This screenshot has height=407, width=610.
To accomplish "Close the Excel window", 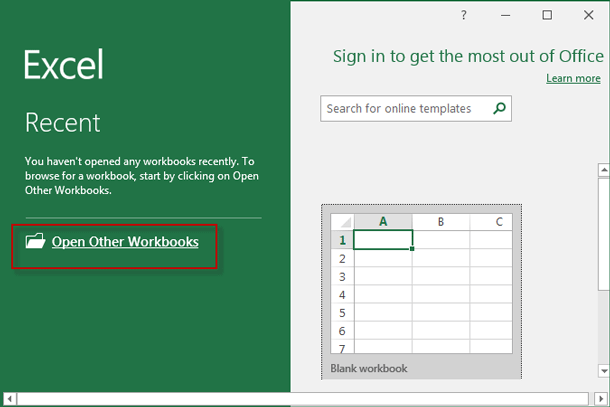I will [589, 15].
